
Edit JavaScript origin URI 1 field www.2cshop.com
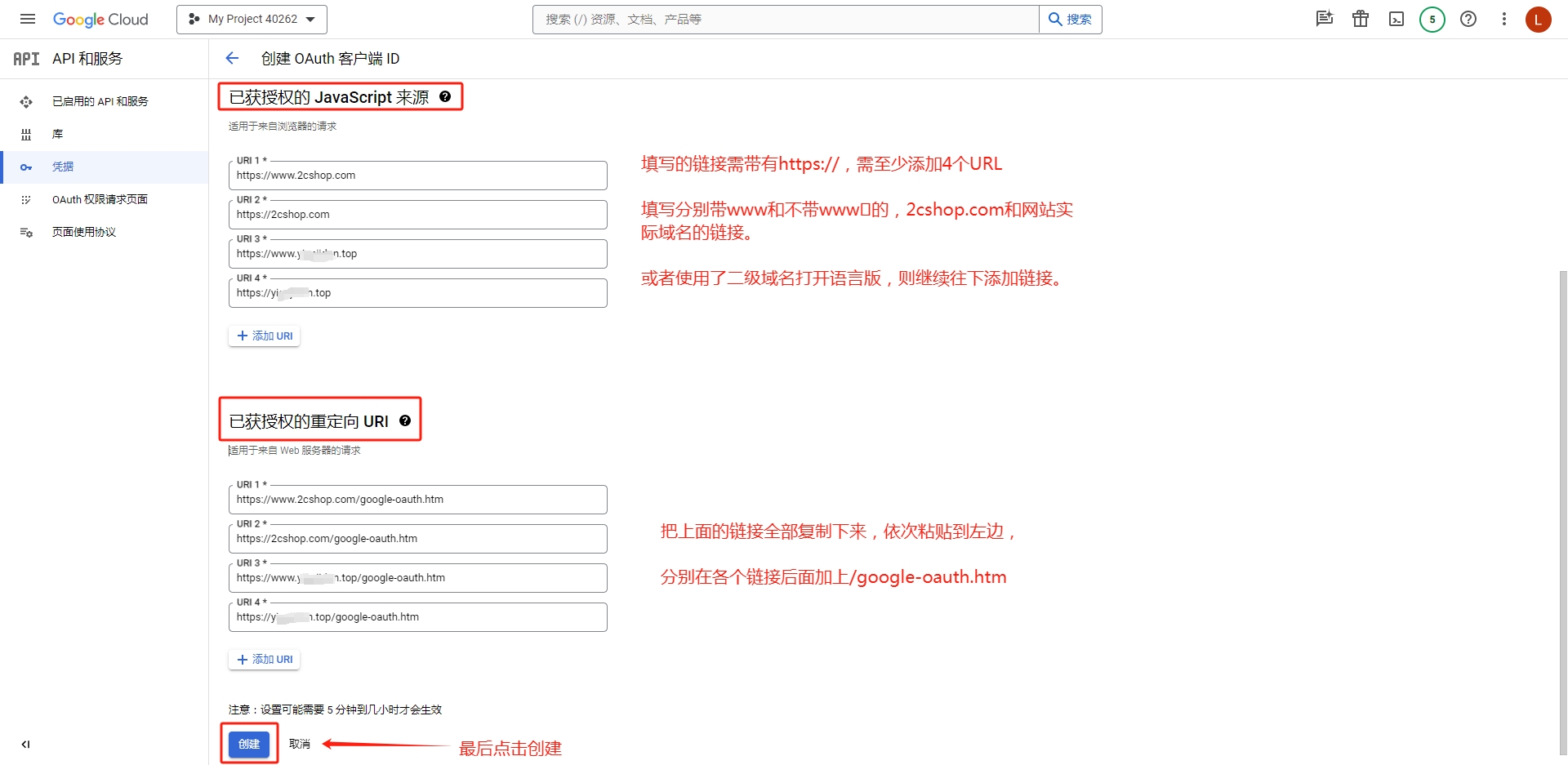pos(418,176)
